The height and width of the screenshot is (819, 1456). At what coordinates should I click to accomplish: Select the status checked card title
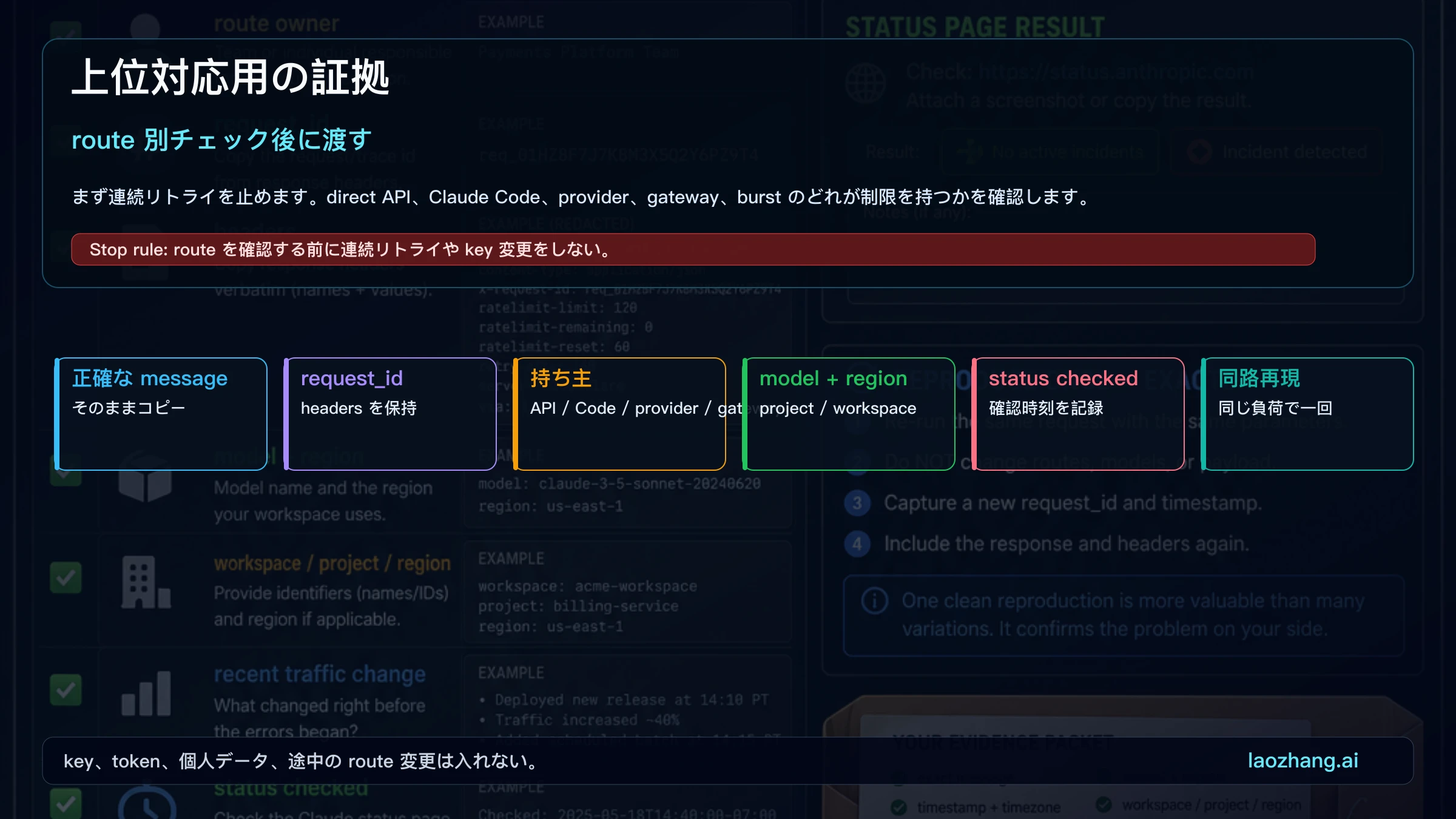coord(1063,378)
